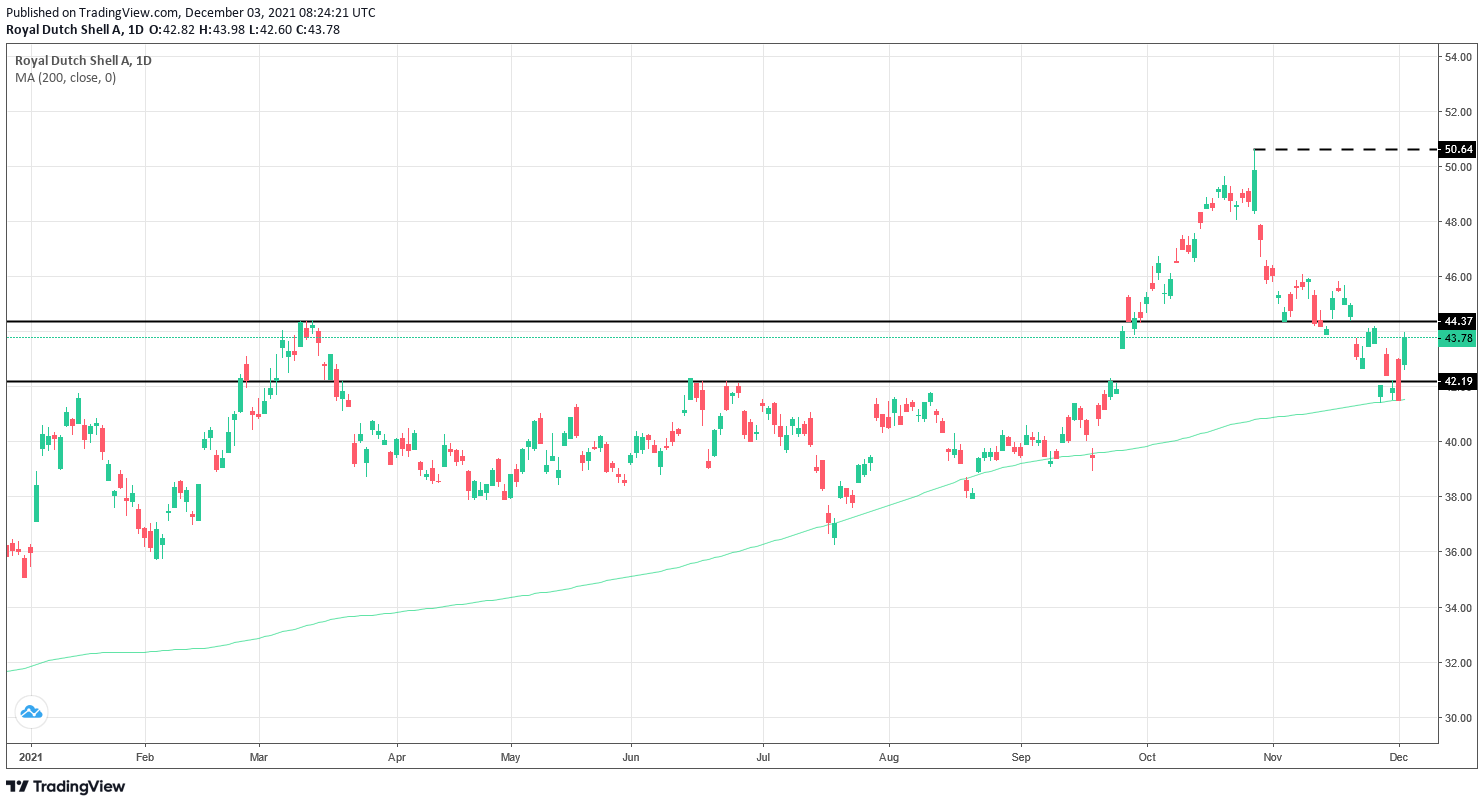The height and width of the screenshot is (805, 1484).
Task: Click the horizontal line at 42.19
Action: 721,382
